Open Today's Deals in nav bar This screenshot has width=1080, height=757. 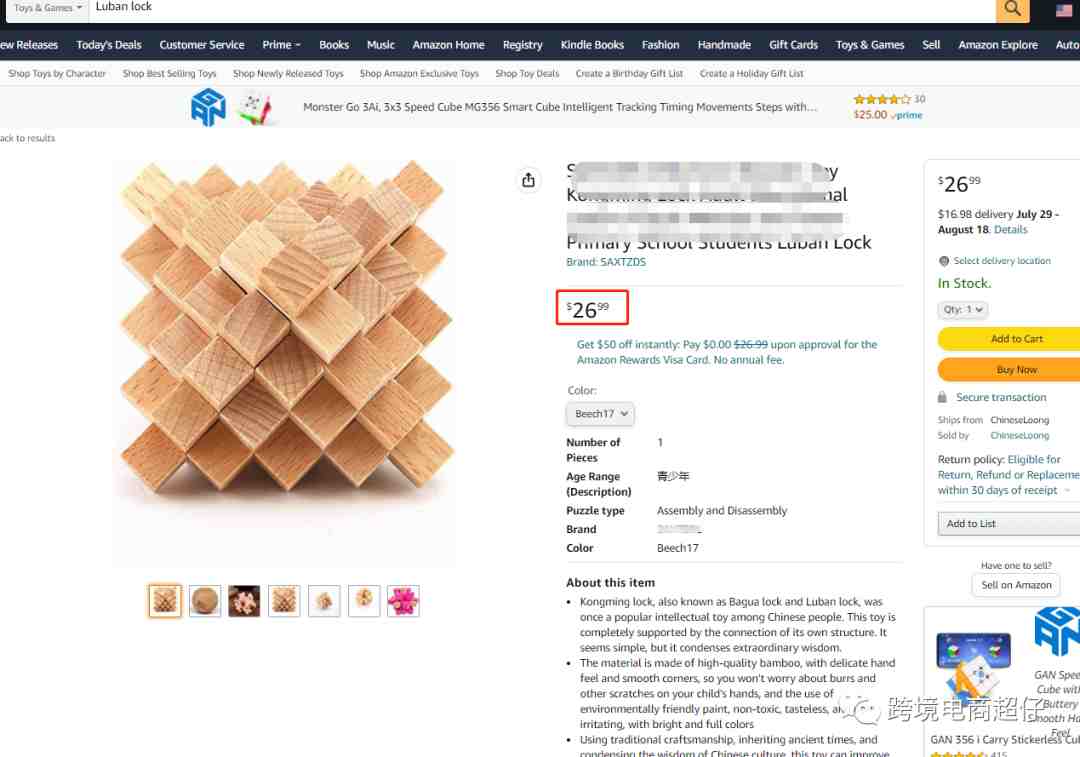pos(109,45)
